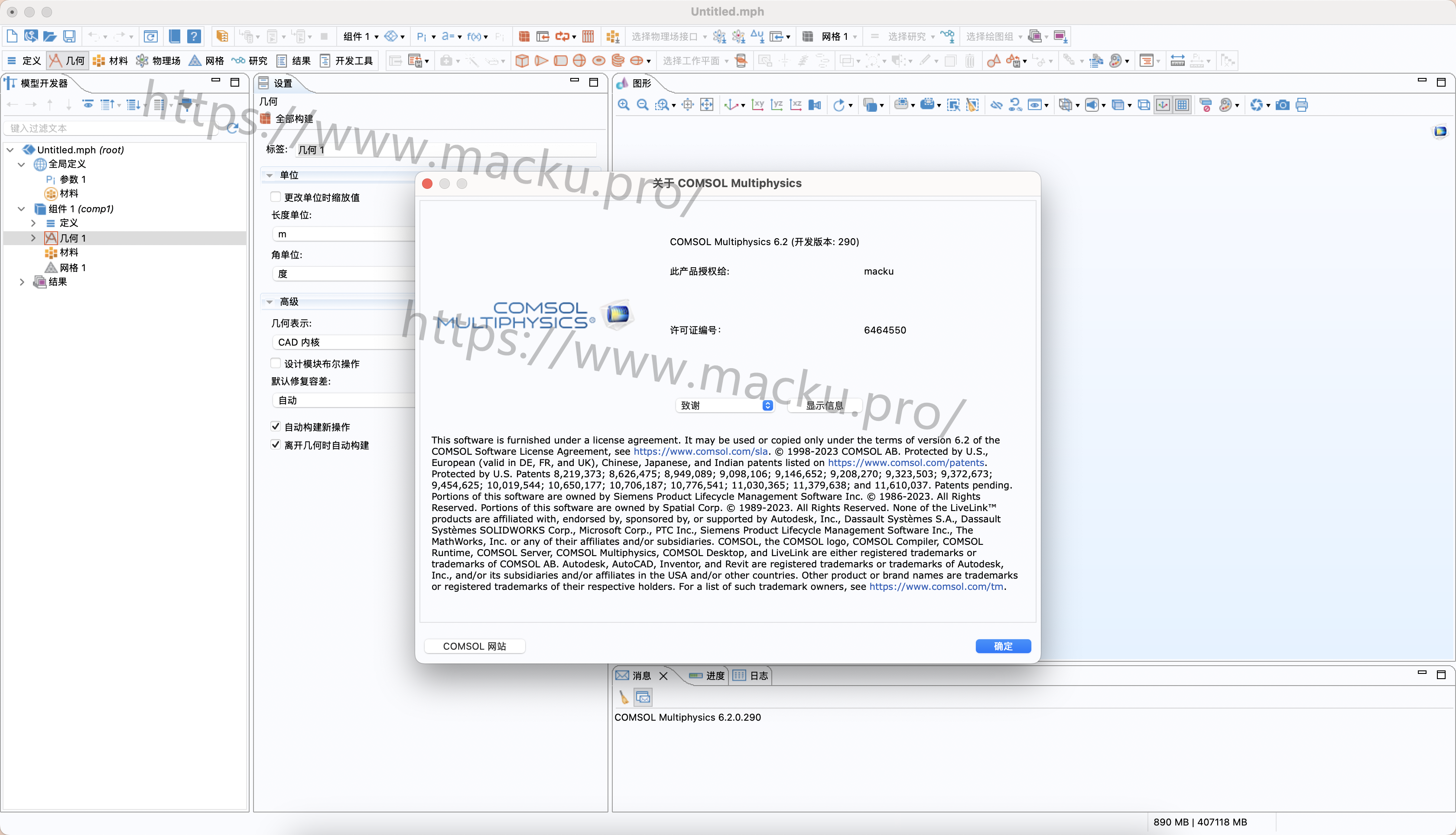Image resolution: width=1456 pixels, height=835 pixels.
Task: Uncheck the 离开几何时自动构建 checkbox
Action: (x=275, y=444)
